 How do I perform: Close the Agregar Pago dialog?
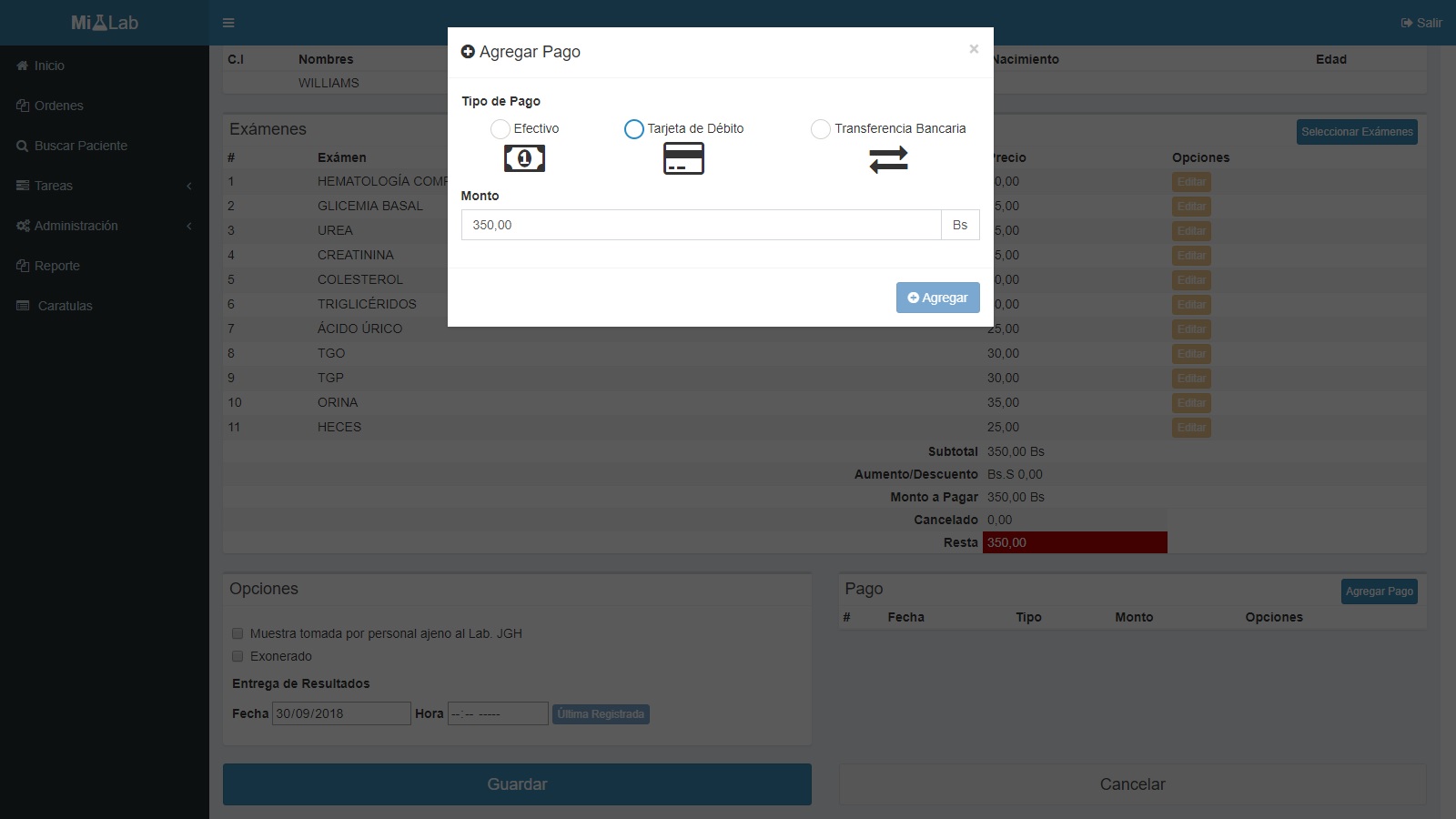pos(974,49)
